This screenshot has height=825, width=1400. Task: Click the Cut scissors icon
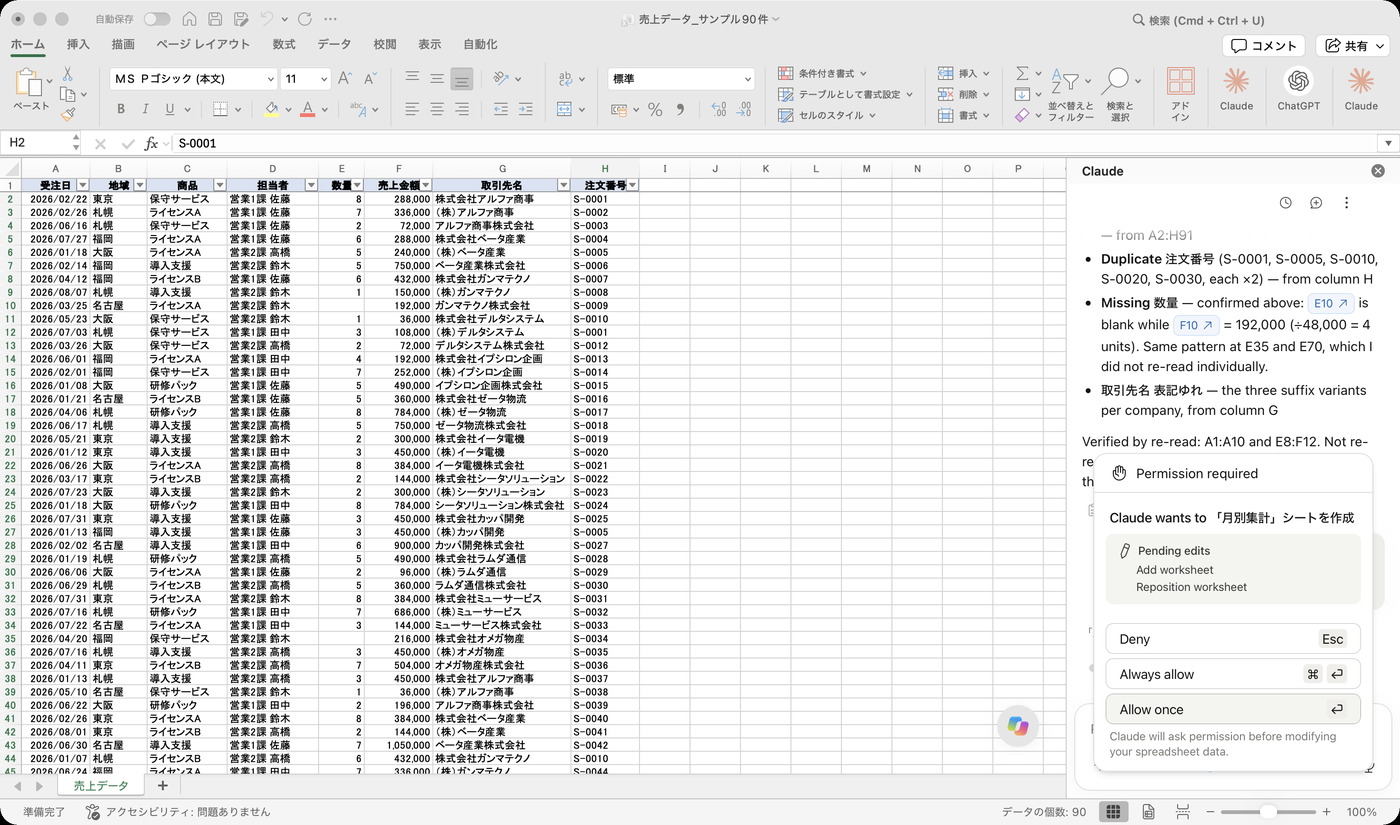pos(67,74)
